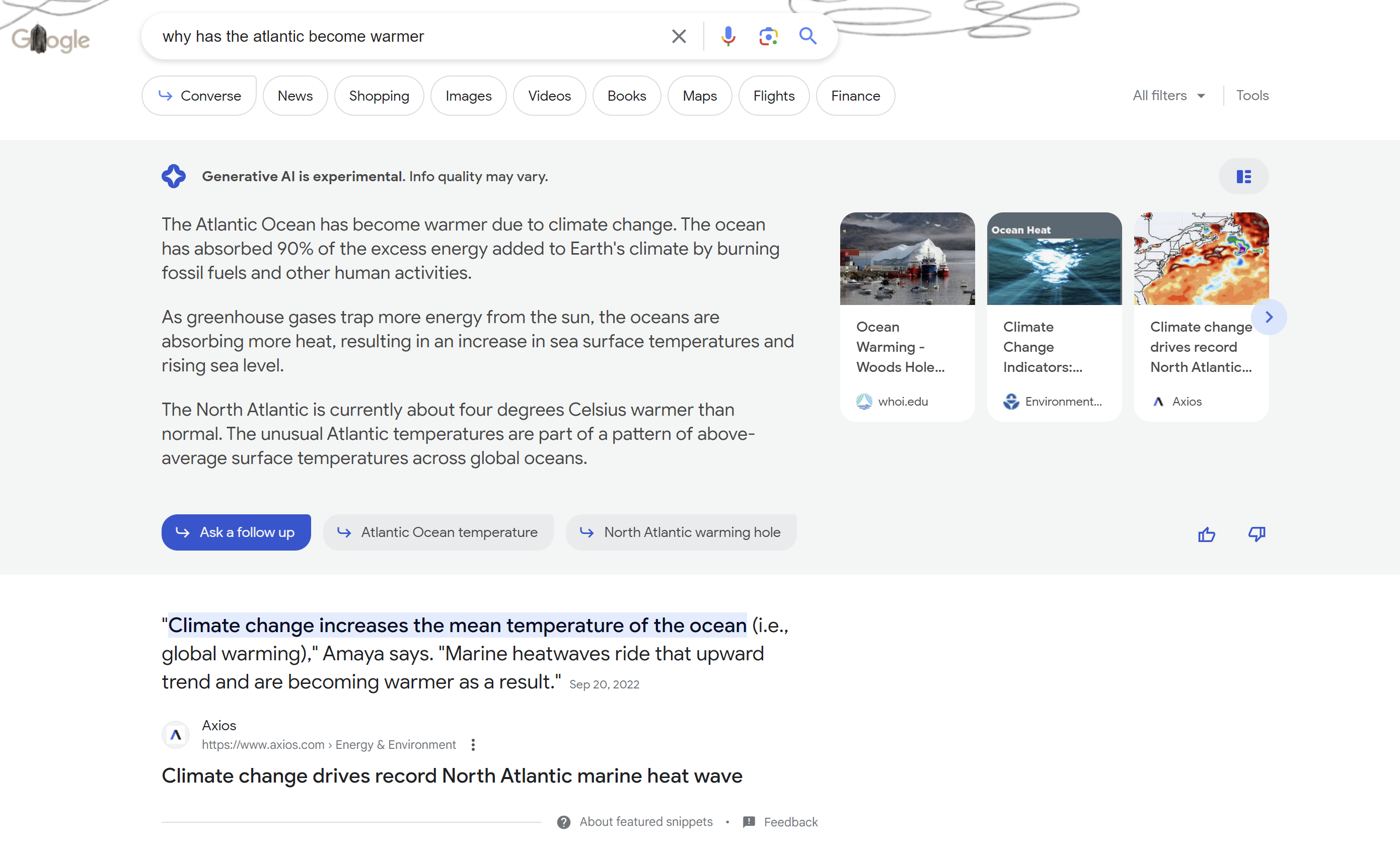Start a voice search with the microphone
The height and width of the screenshot is (849, 1400).
(x=728, y=36)
